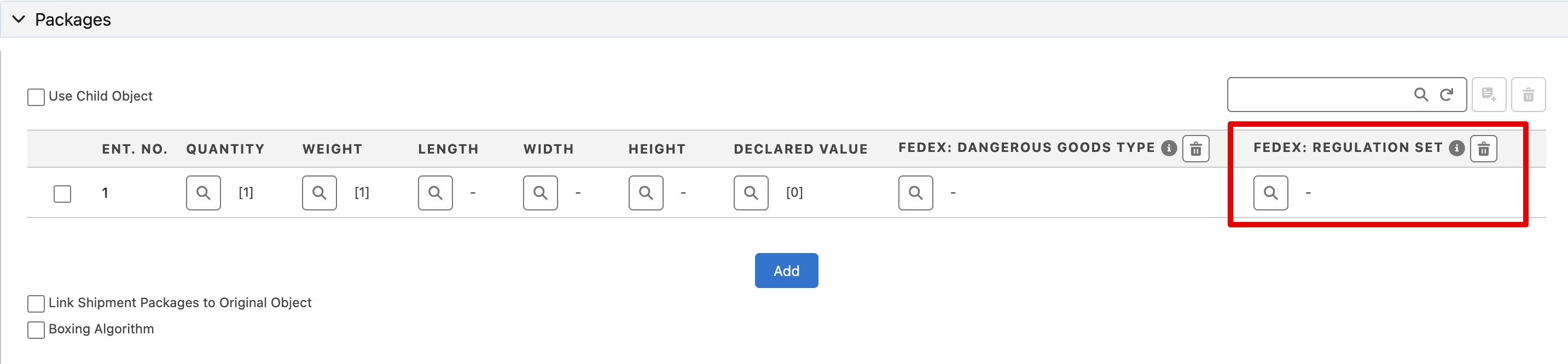Tick Link Shipment Packages to Original Object
This screenshot has height=364, width=1568.
pyautogui.click(x=36, y=303)
